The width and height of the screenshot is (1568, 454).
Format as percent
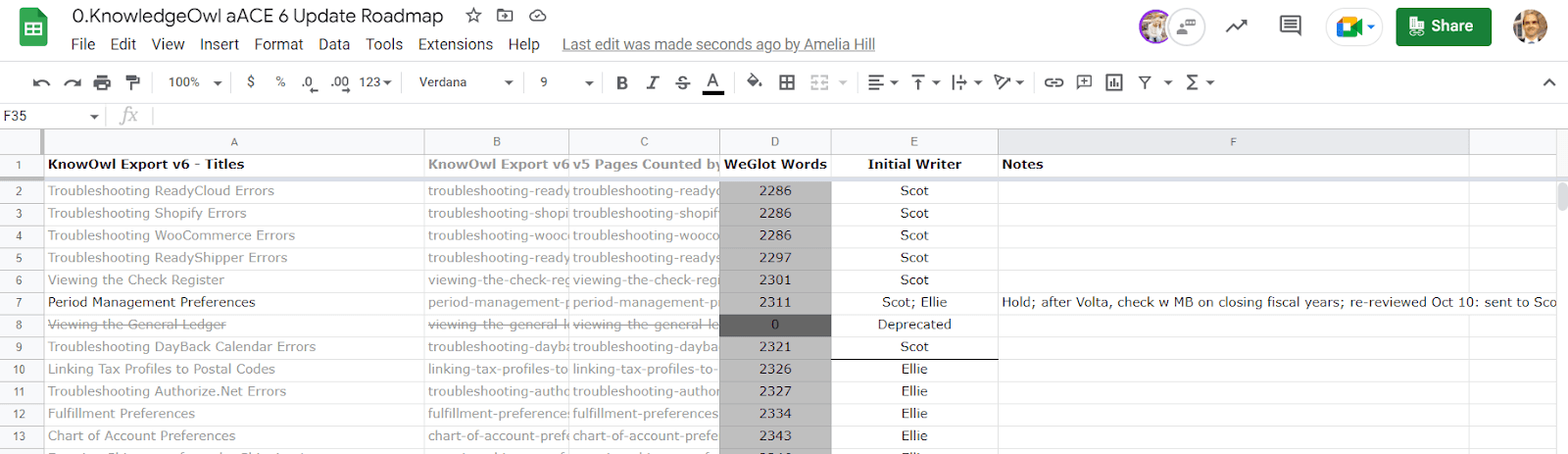(x=280, y=82)
